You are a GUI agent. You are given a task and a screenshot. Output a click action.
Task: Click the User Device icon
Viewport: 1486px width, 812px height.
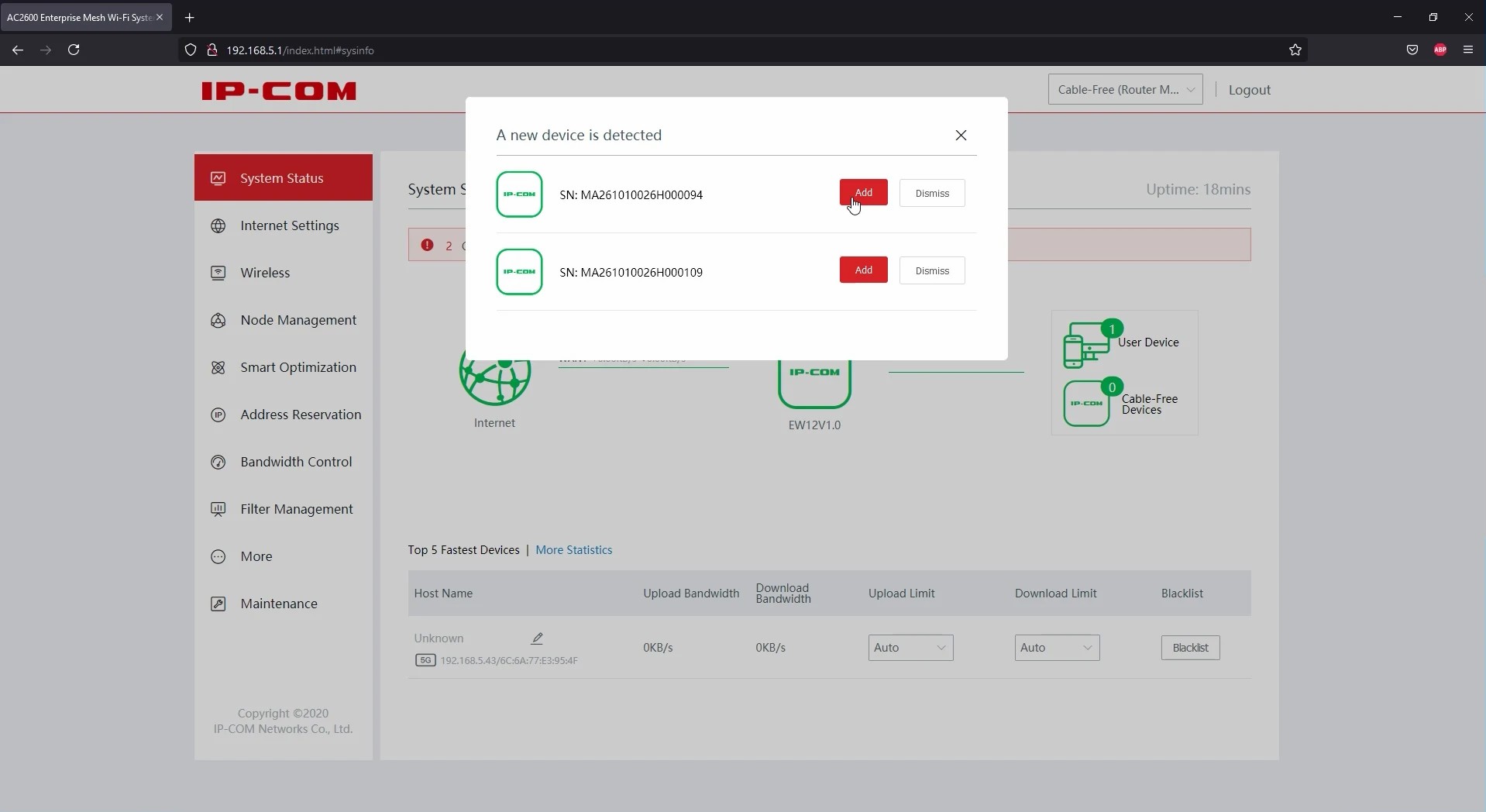pos(1085,346)
